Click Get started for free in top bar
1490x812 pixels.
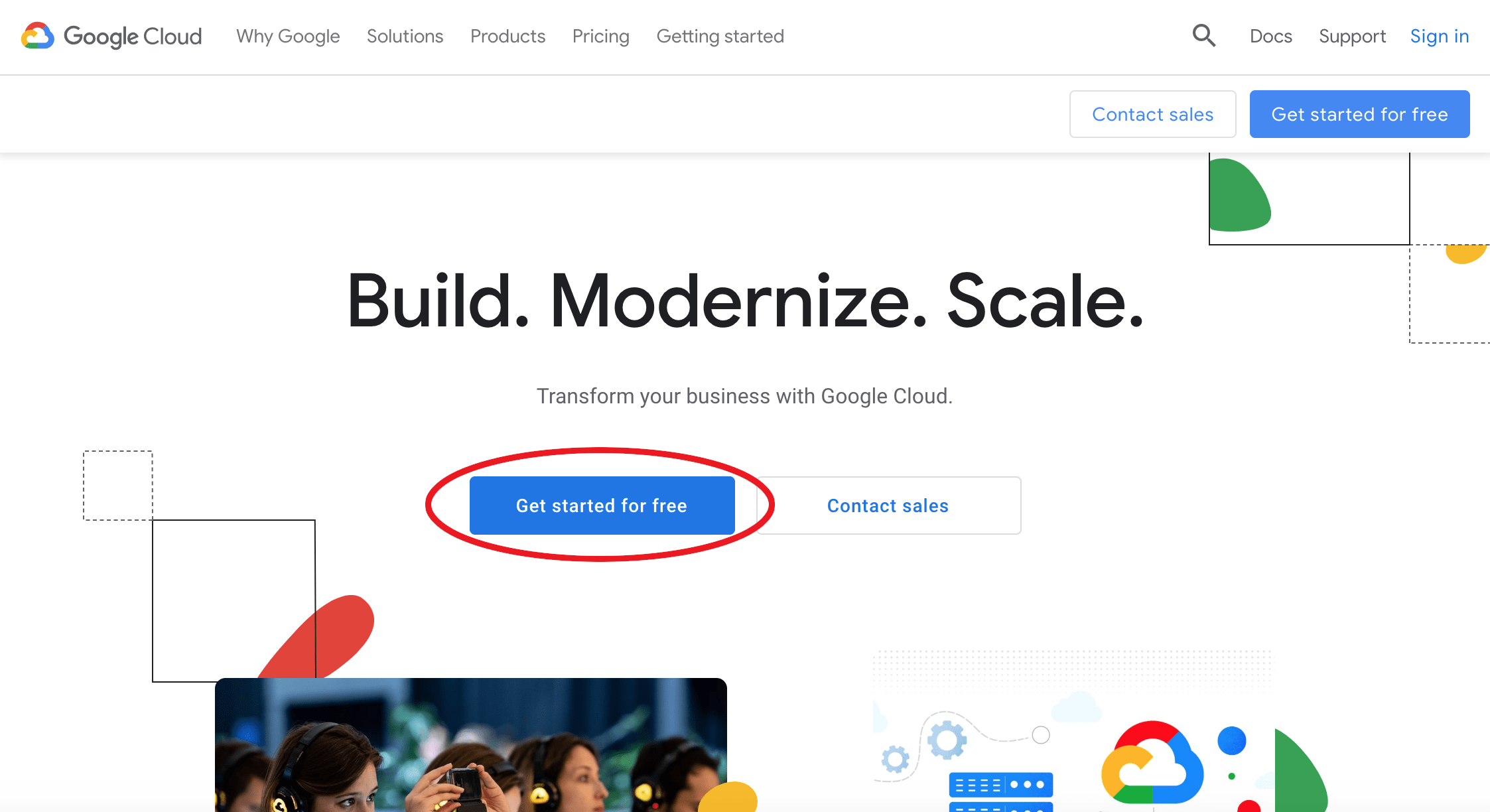[x=1359, y=113]
